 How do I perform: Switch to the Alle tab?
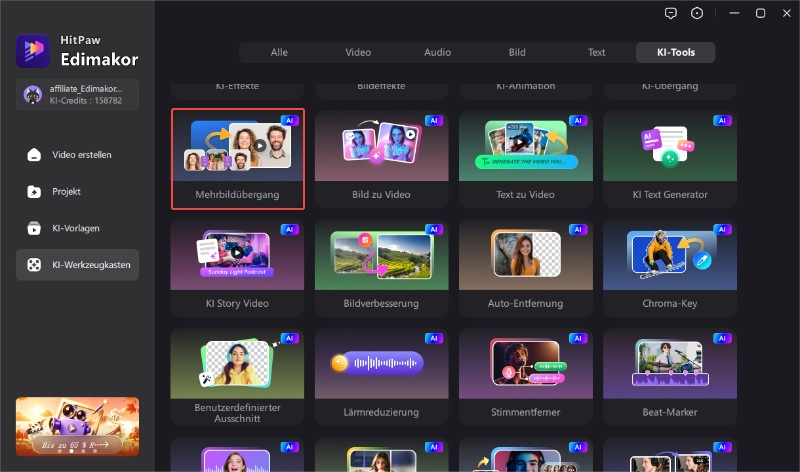pyautogui.click(x=279, y=52)
